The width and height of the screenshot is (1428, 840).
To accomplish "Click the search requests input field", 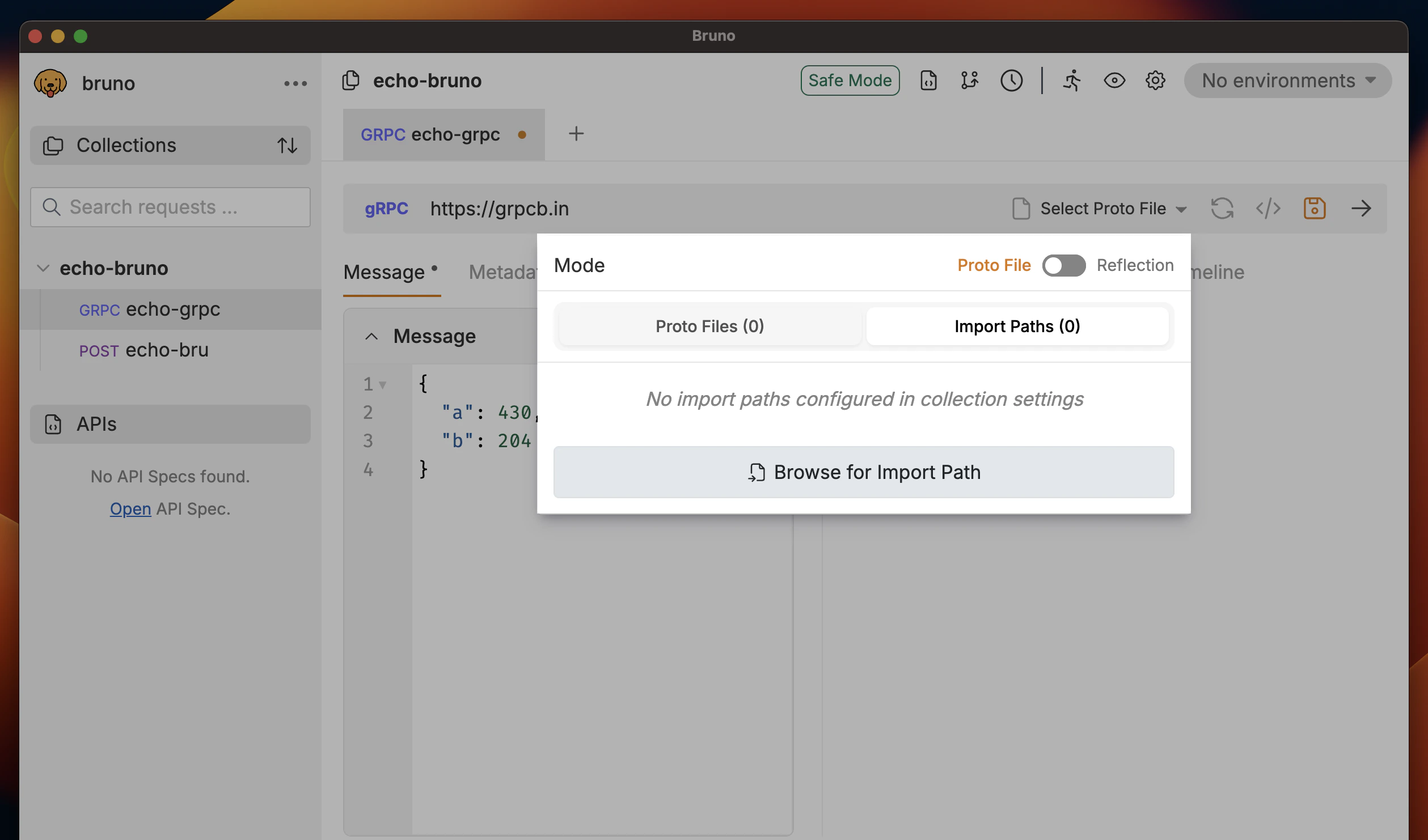I will tap(170, 207).
